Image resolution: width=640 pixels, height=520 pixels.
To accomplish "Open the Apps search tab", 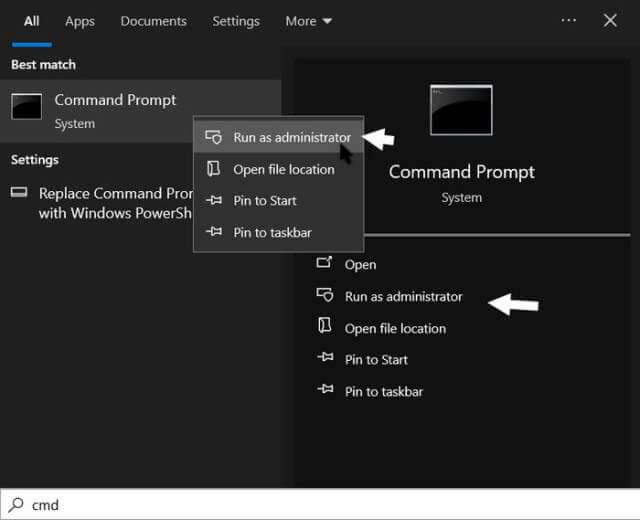I will pos(80,21).
